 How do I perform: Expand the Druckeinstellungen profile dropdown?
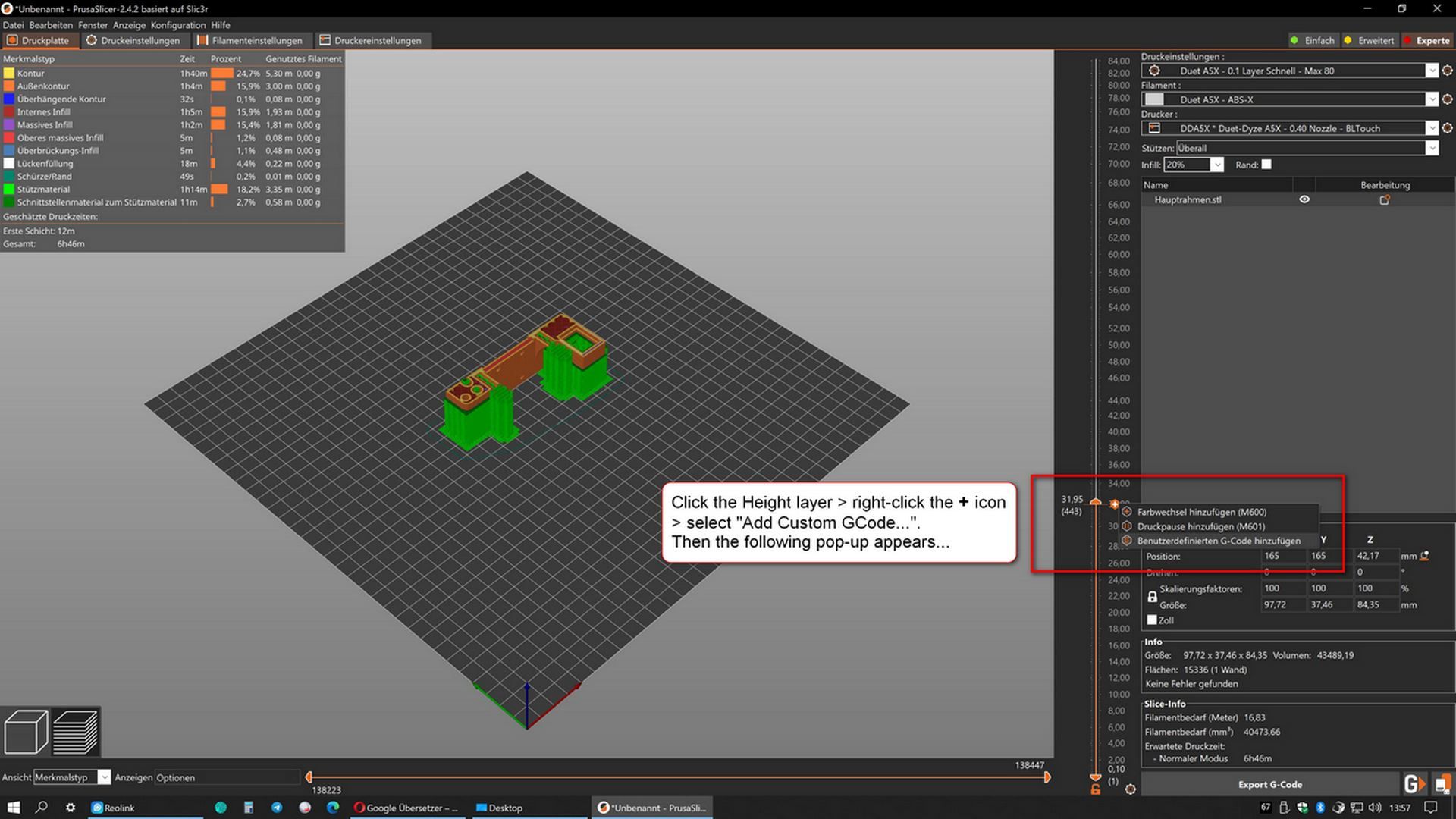[x=1432, y=71]
